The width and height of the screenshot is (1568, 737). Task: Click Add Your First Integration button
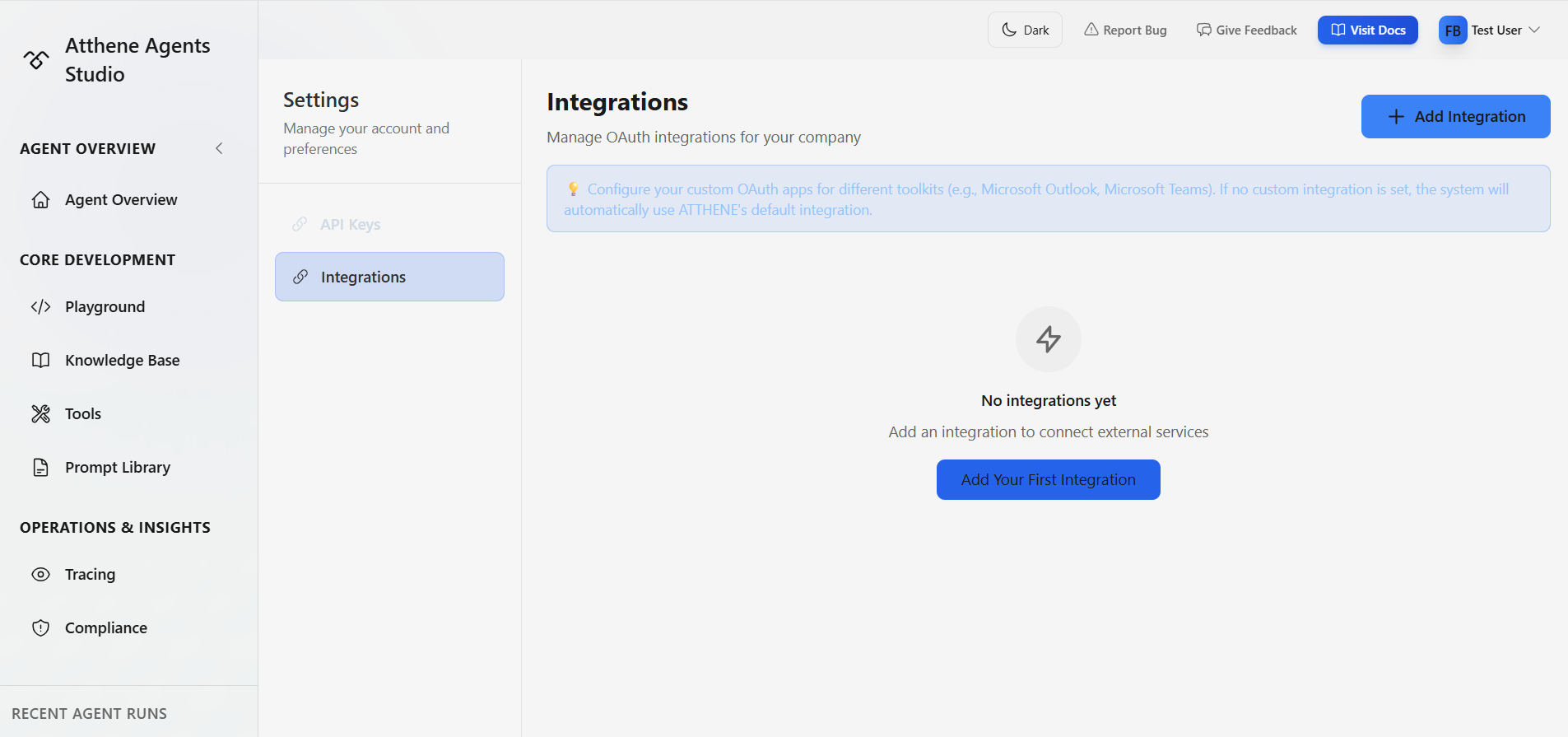1048,480
